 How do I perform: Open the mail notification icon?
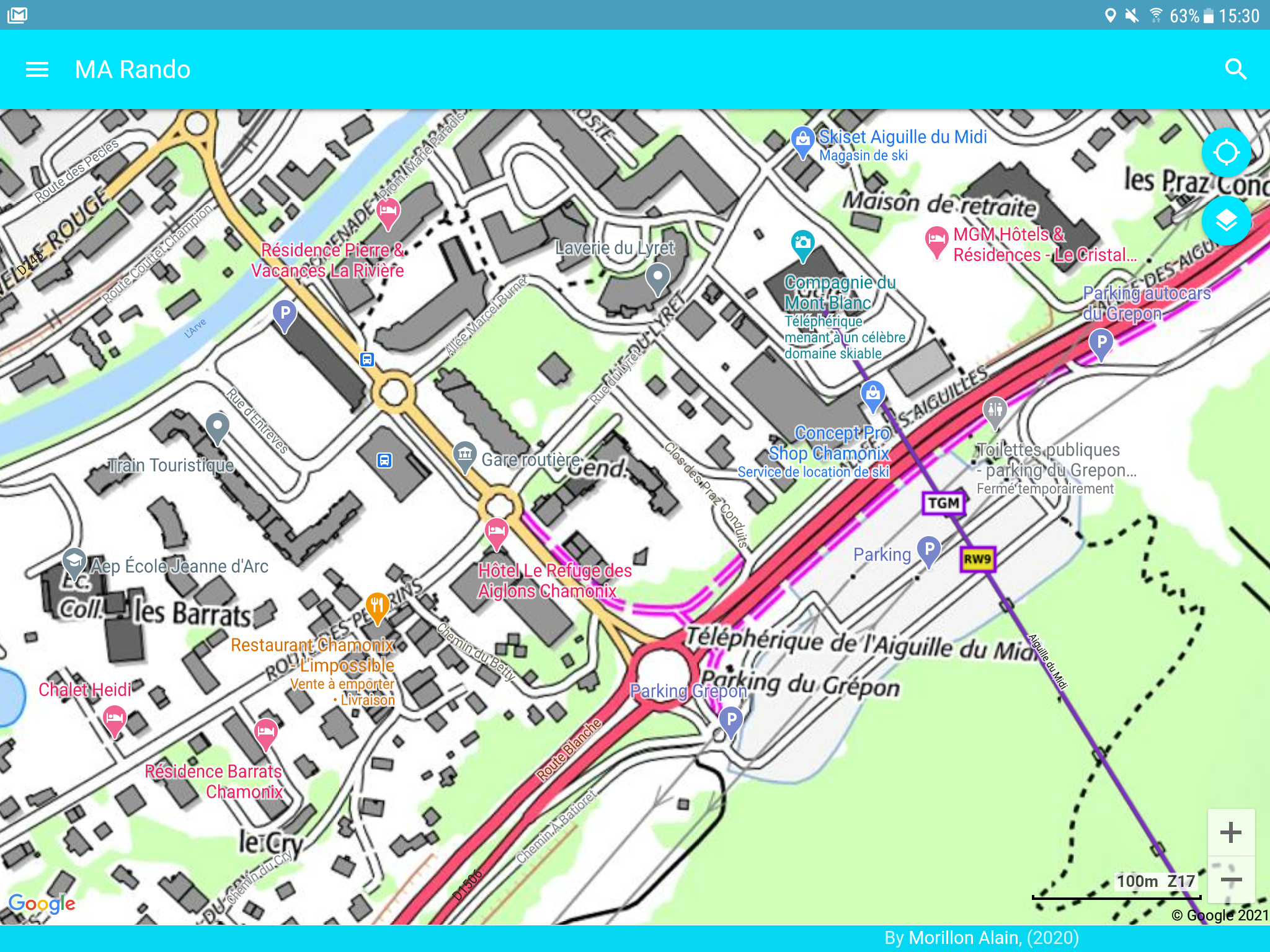[17, 15]
